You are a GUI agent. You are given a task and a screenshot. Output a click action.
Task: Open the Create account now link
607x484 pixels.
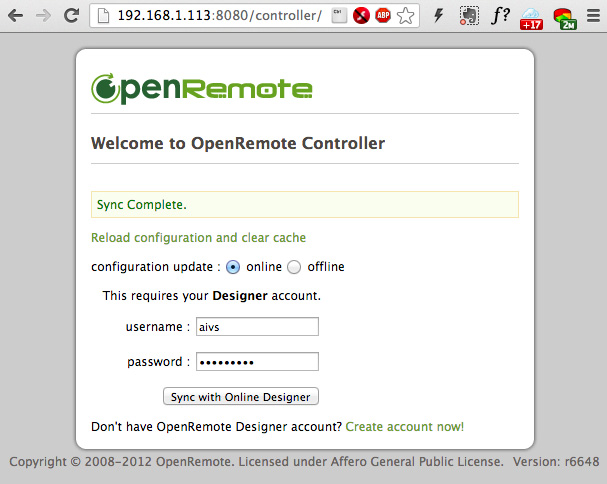tap(405, 427)
